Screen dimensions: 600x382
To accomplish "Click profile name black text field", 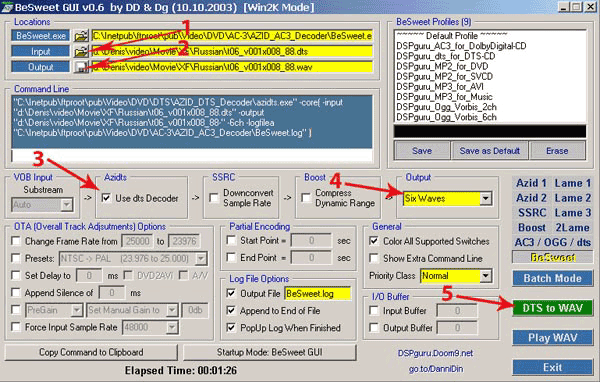I will 490,131.
